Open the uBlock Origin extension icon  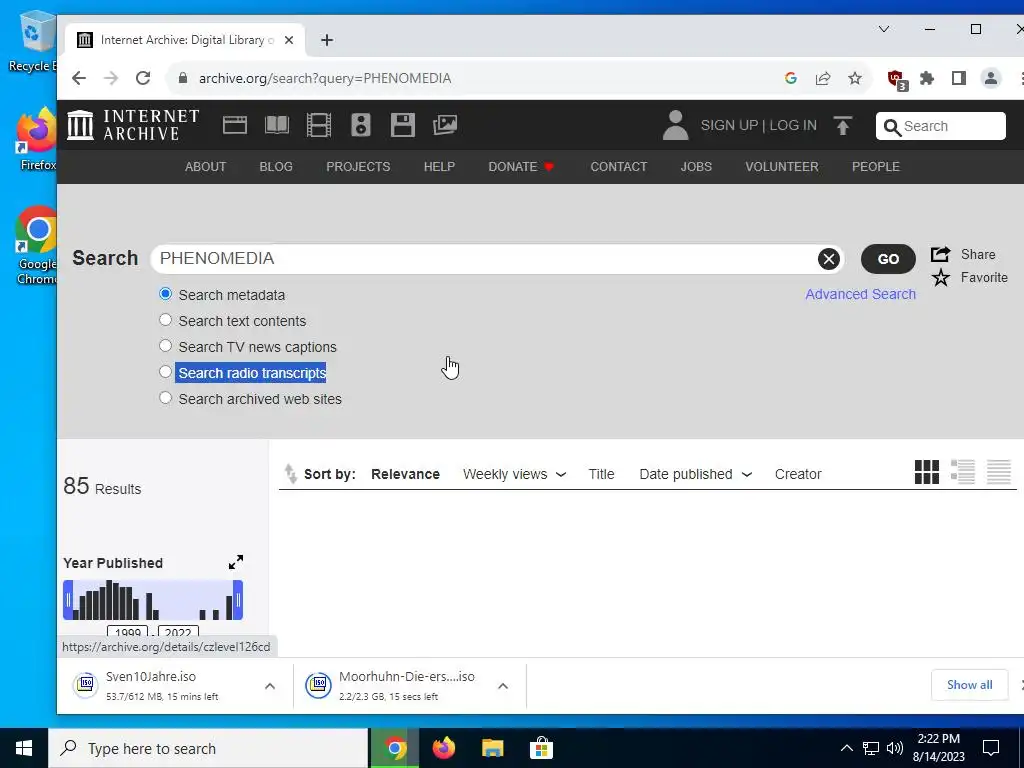coord(897,80)
